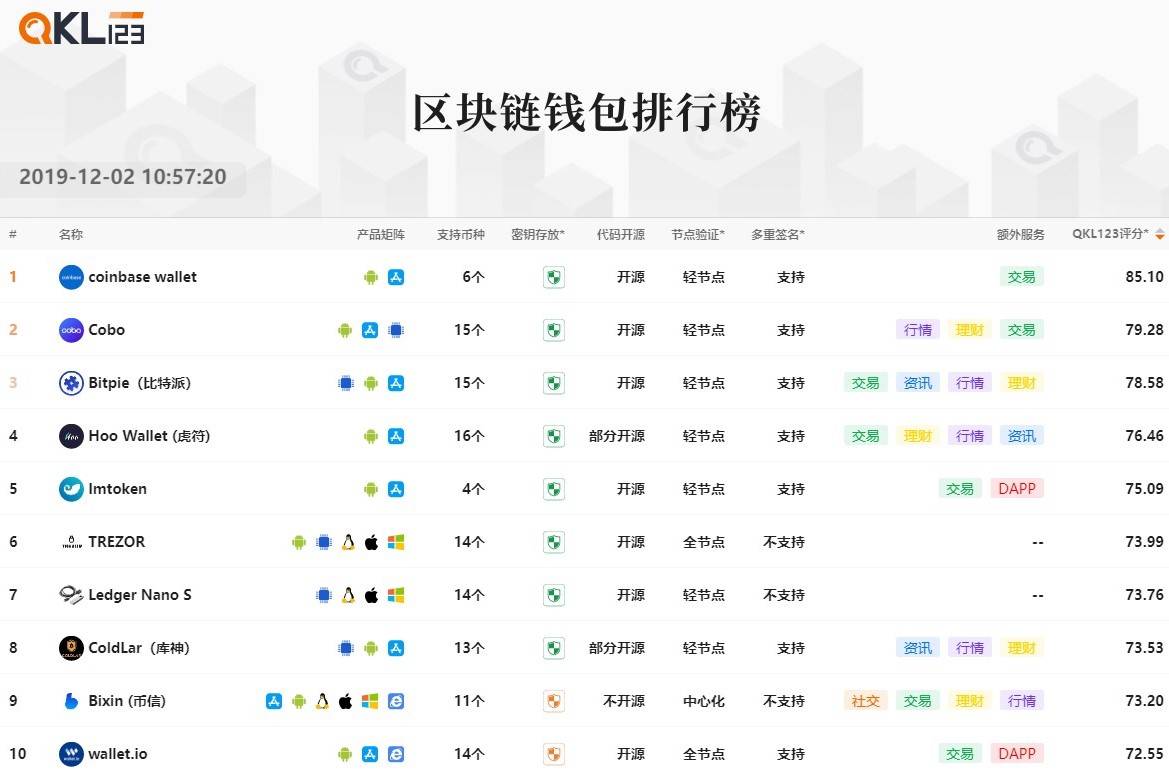Viewport: 1169px width, 779px height.
Task: Click ColdLar 资讯 tag
Action: click(x=918, y=648)
